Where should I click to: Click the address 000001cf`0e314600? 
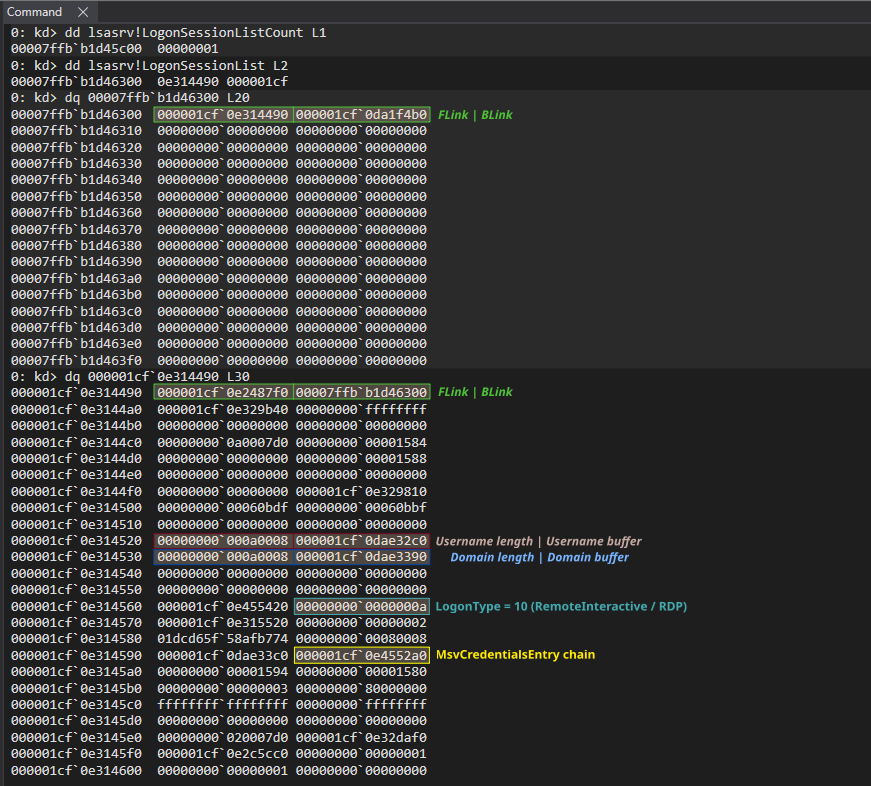[x=76, y=770]
